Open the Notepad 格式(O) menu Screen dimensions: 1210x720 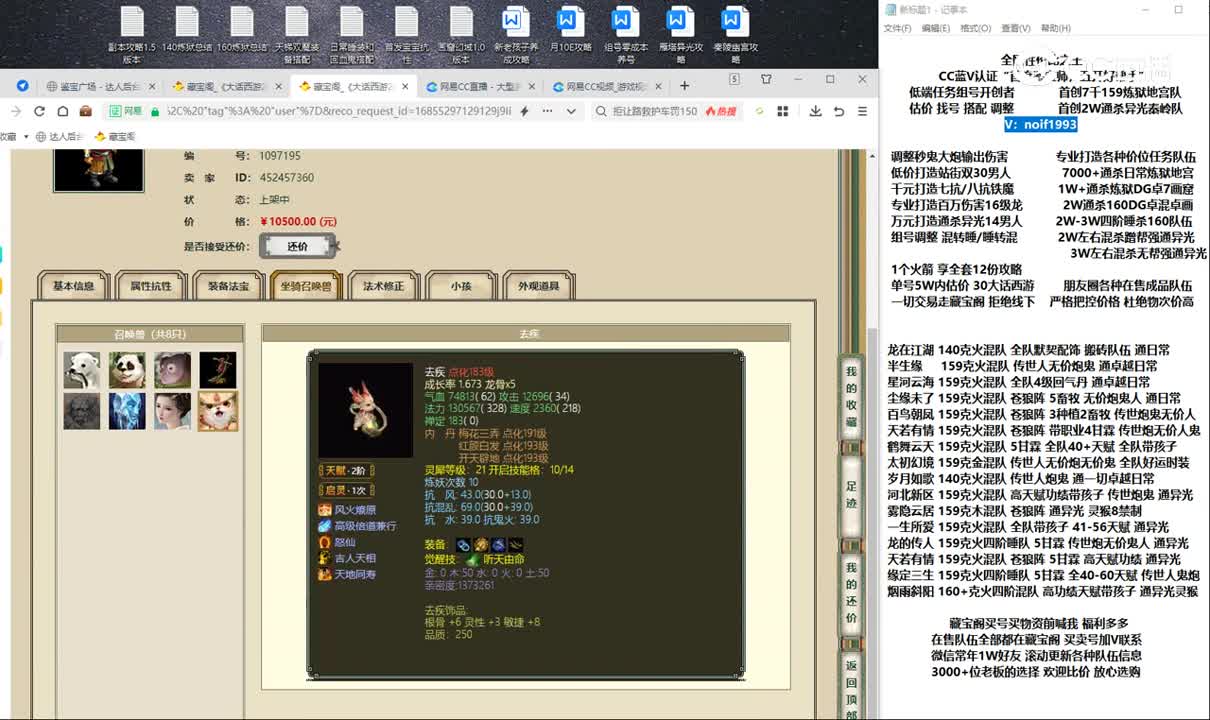[x=975, y=28]
